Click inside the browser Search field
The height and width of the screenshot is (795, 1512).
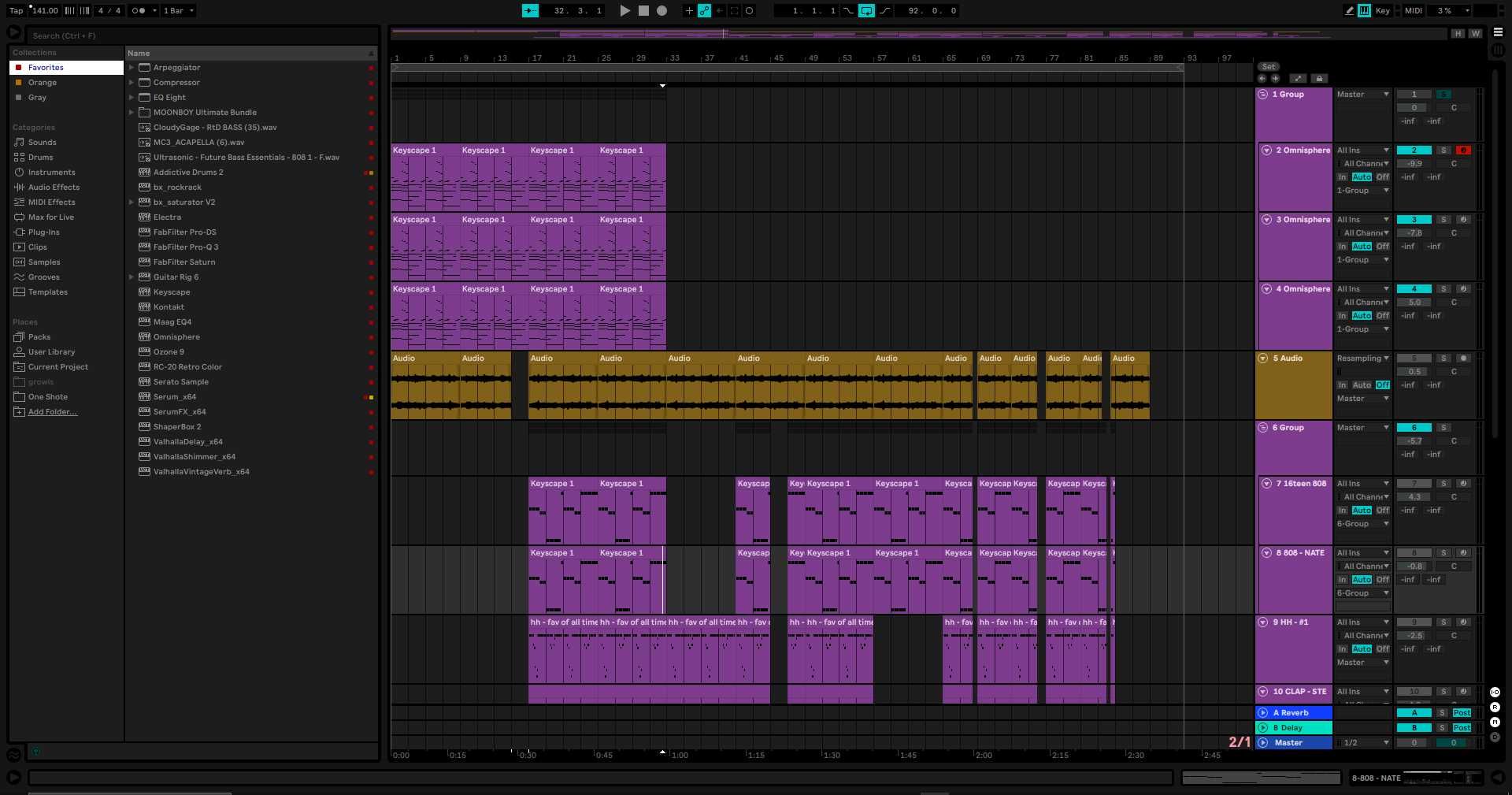tap(202, 35)
